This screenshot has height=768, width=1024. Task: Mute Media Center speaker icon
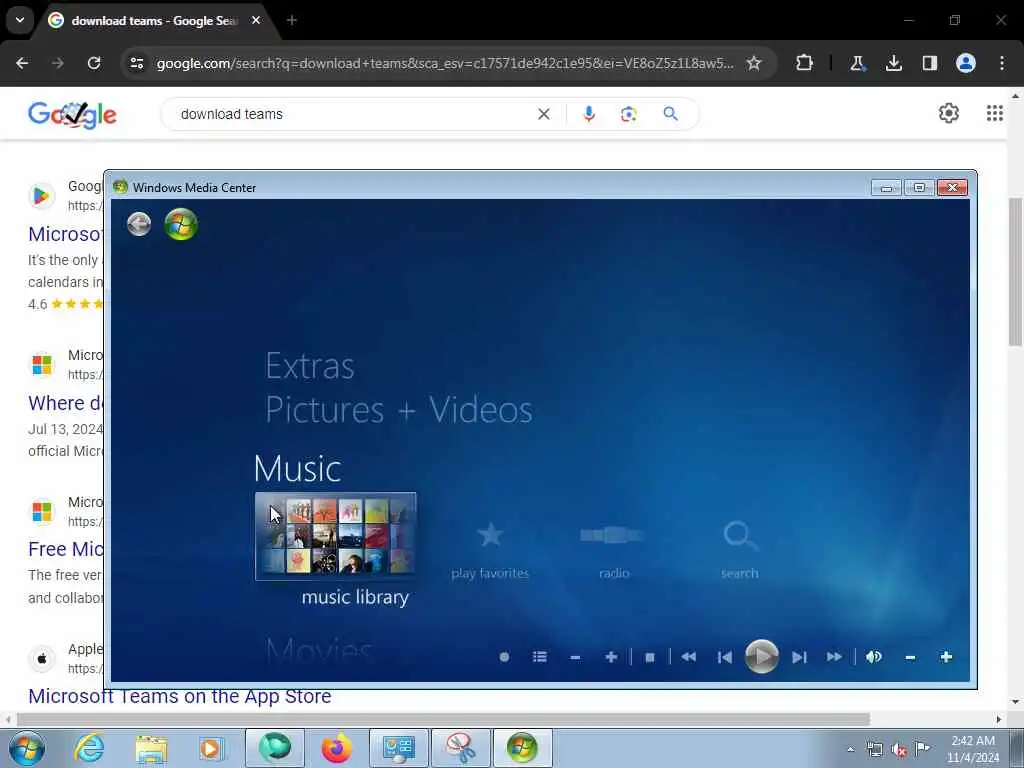tap(874, 657)
